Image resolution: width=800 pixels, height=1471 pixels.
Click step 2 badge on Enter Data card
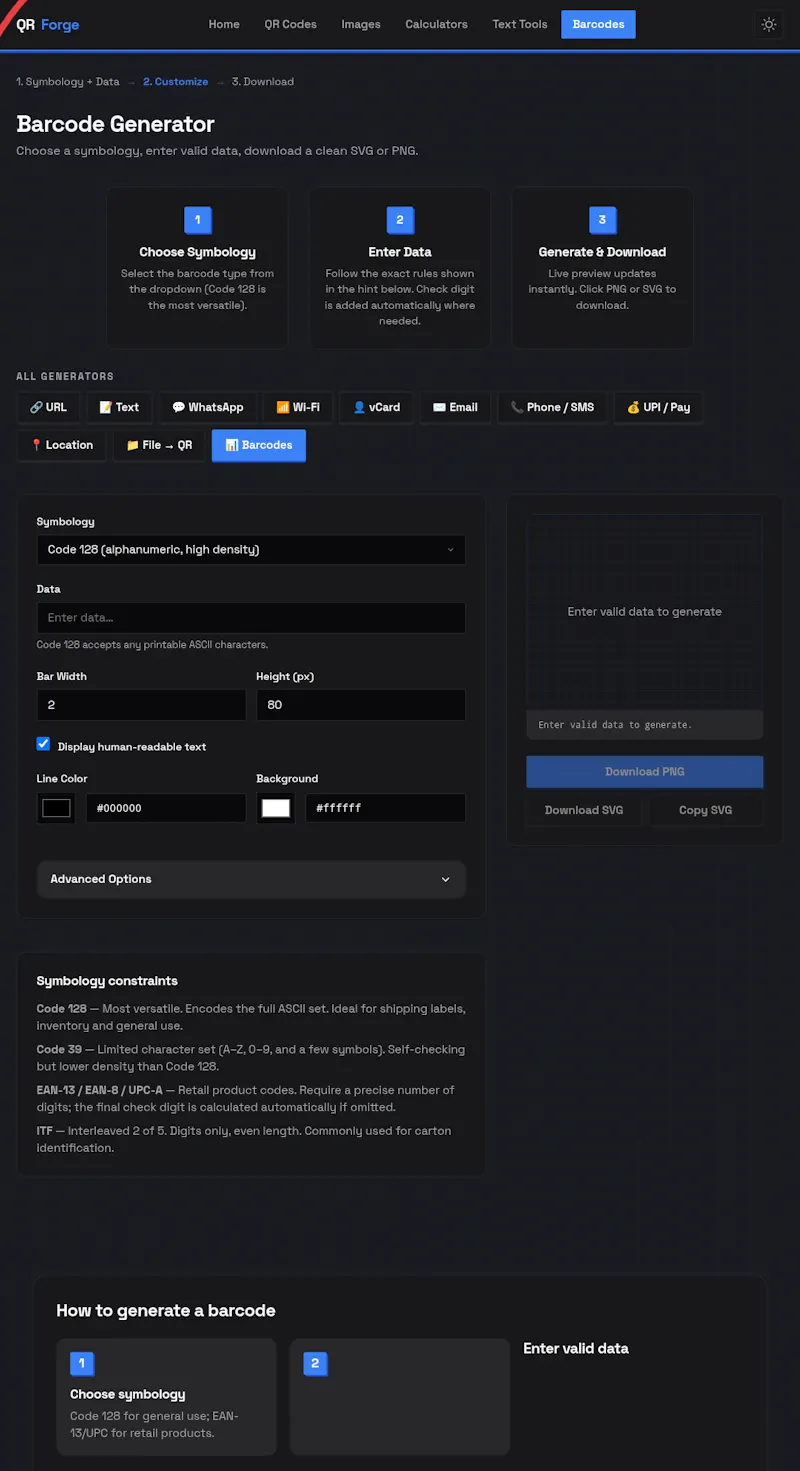400,220
